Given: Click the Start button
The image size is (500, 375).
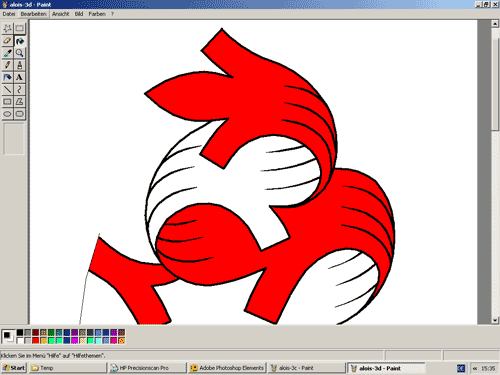Looking at the screenshot, I should [x=14, y=368].
